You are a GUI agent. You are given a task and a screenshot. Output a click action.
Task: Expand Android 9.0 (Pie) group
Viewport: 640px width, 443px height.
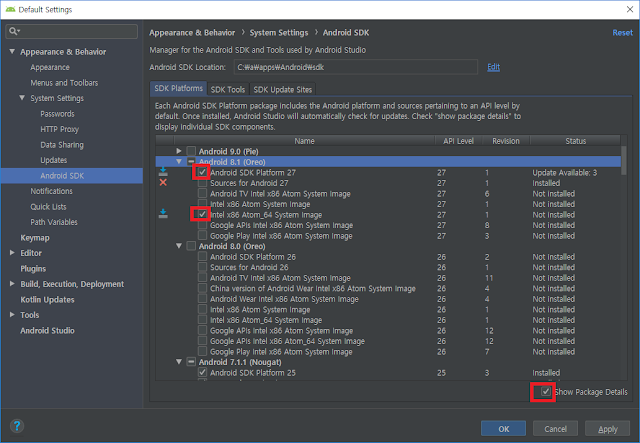(179, 151)
